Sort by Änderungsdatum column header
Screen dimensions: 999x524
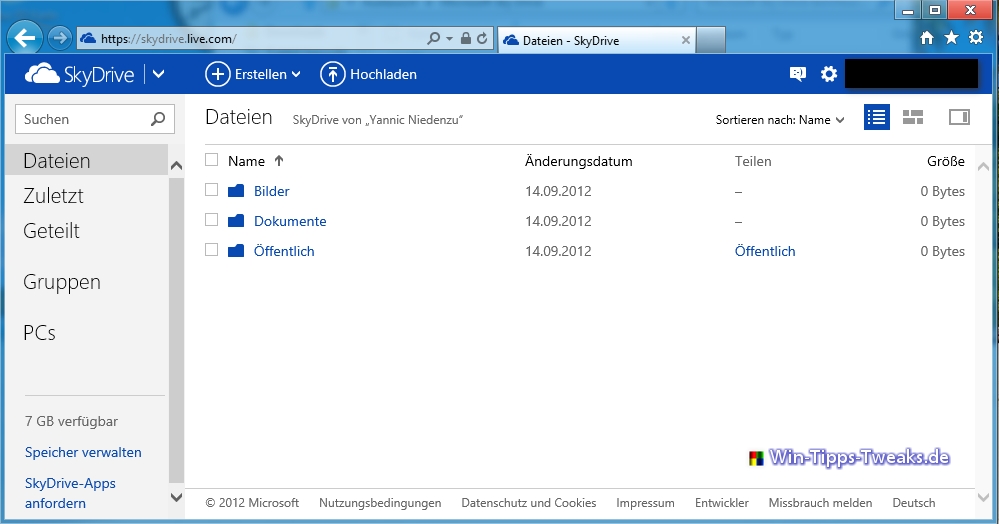579,161
